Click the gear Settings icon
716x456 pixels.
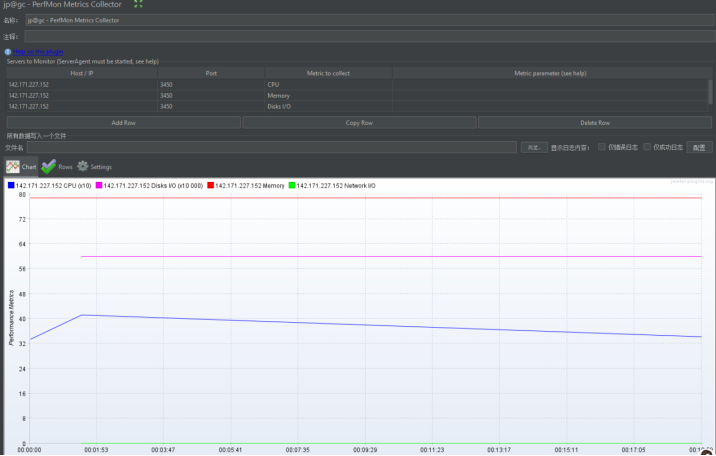(x=83, y=166)
